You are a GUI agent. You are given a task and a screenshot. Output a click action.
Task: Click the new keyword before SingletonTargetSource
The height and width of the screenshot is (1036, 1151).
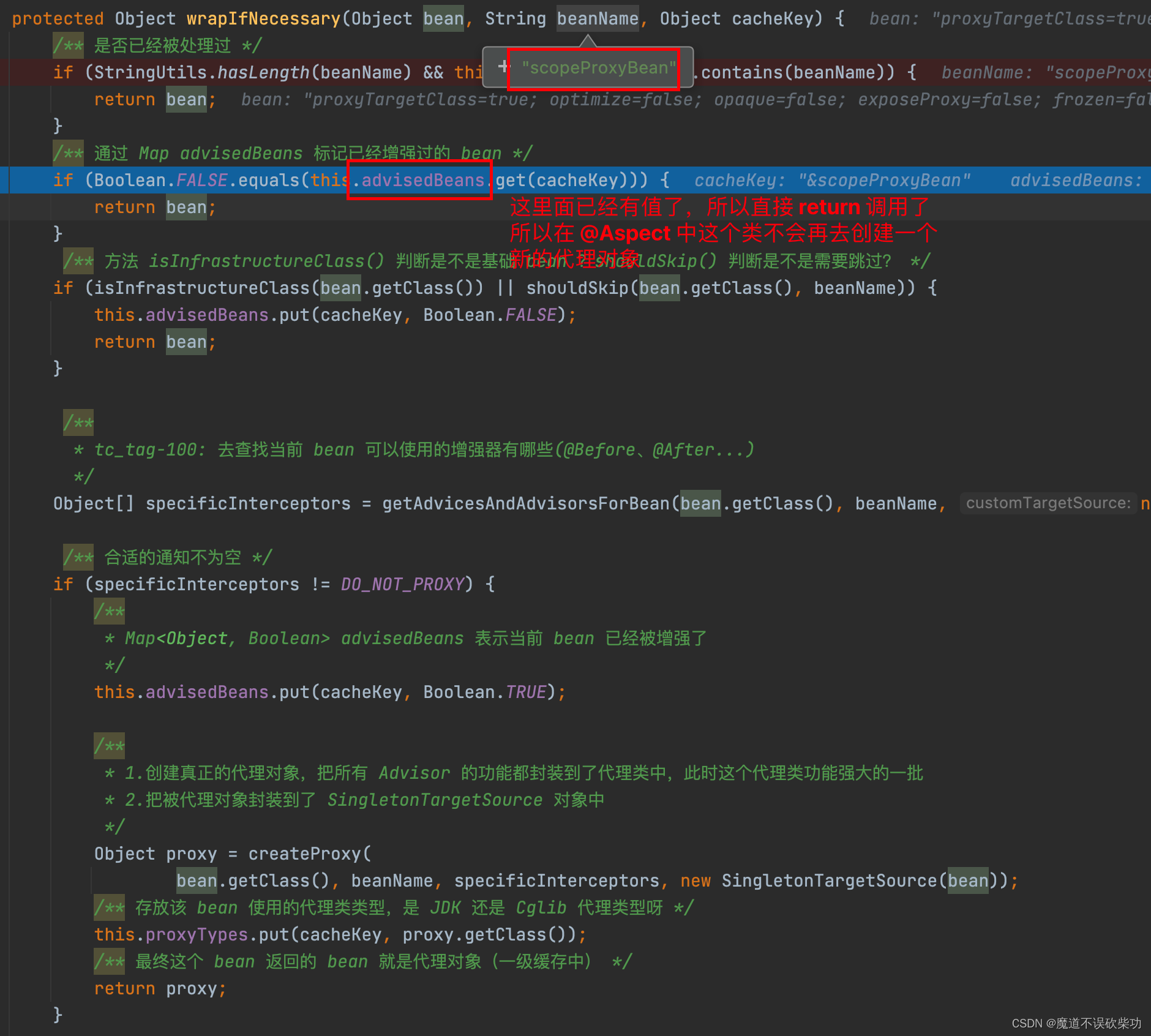695,880
